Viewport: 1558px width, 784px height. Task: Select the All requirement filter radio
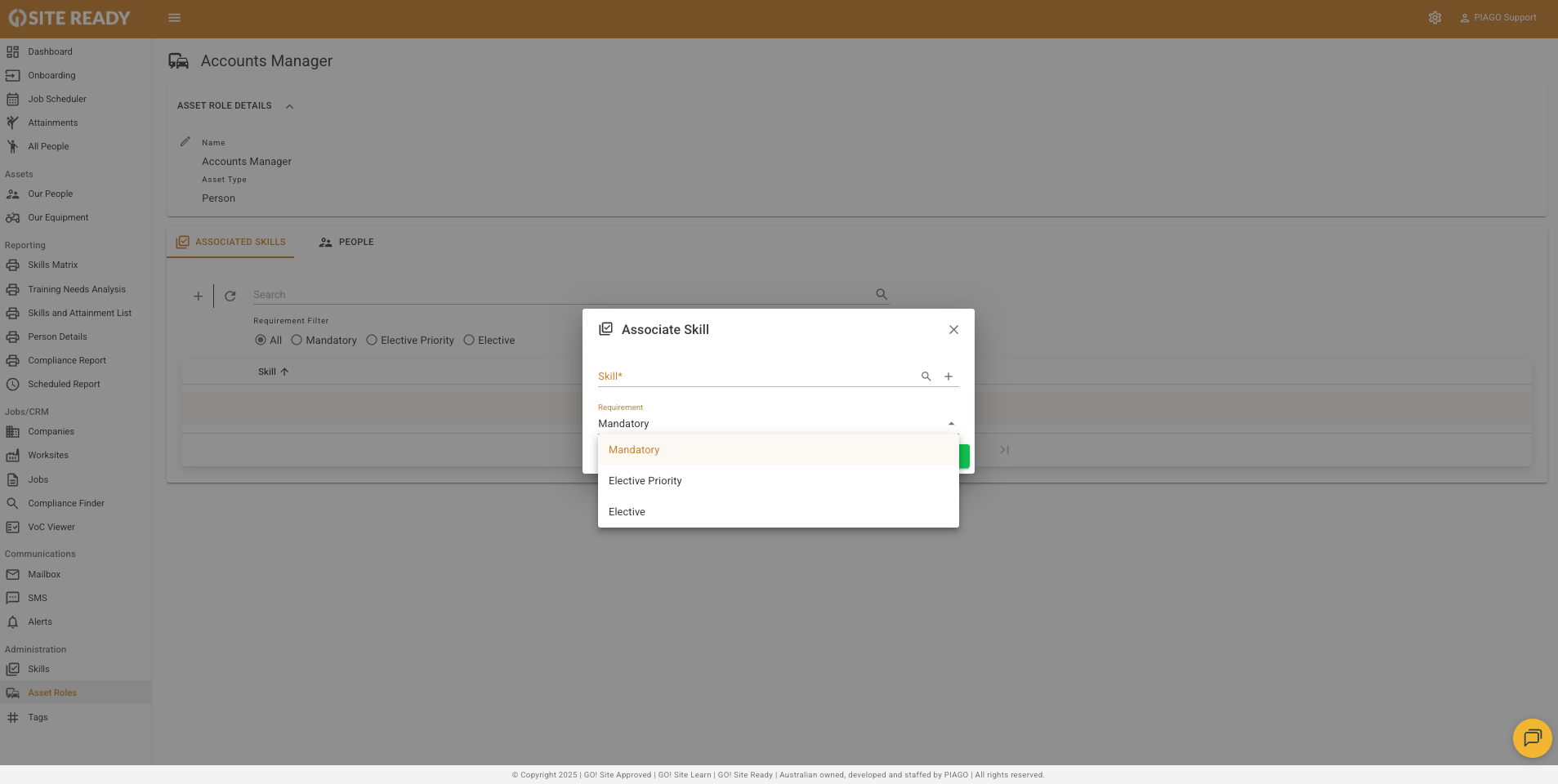coord(261,341)
